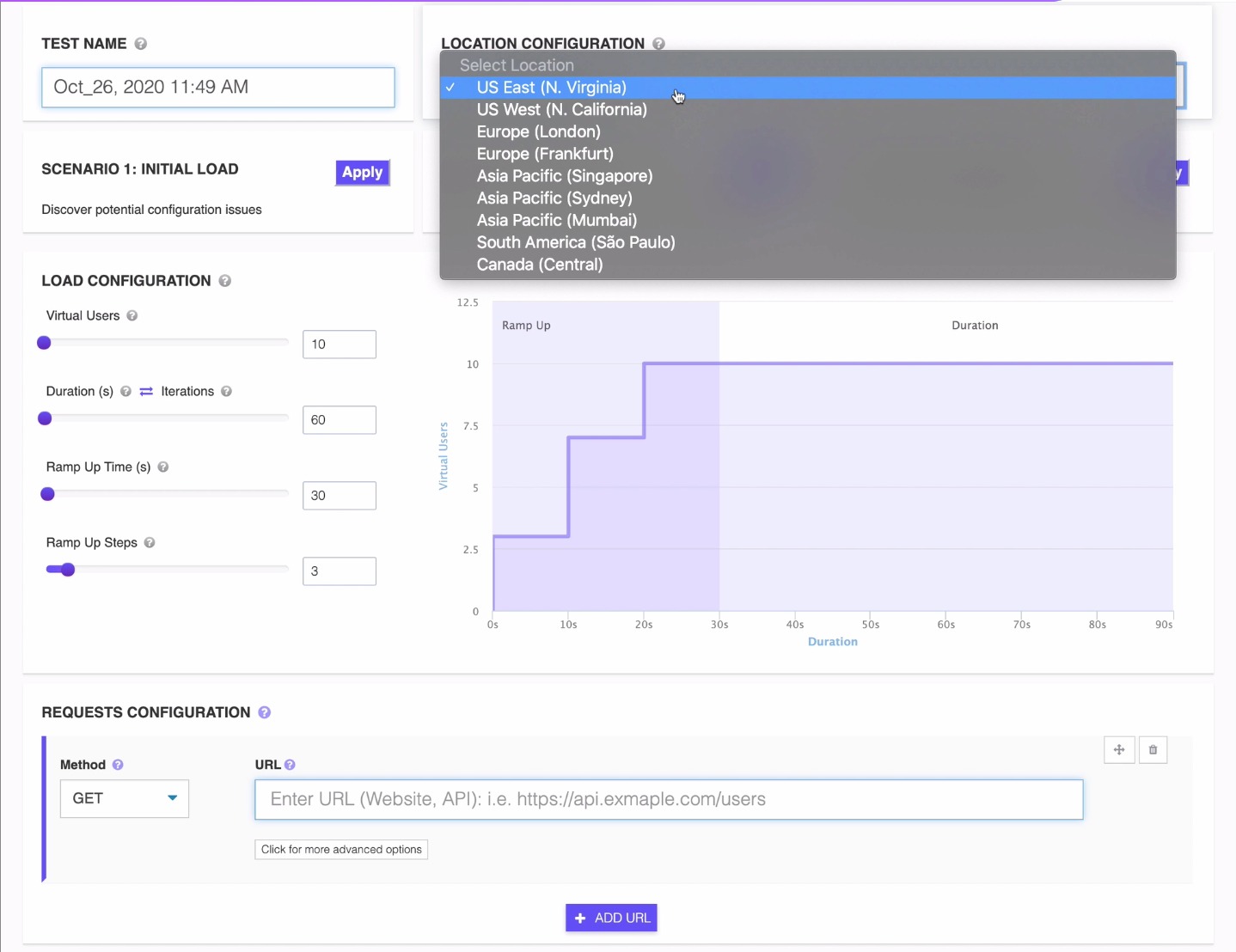Click the Ramp Up Time help icon
Image resolution: width=1236 pixels, height=952 pixels.
(x=163, y=467)
